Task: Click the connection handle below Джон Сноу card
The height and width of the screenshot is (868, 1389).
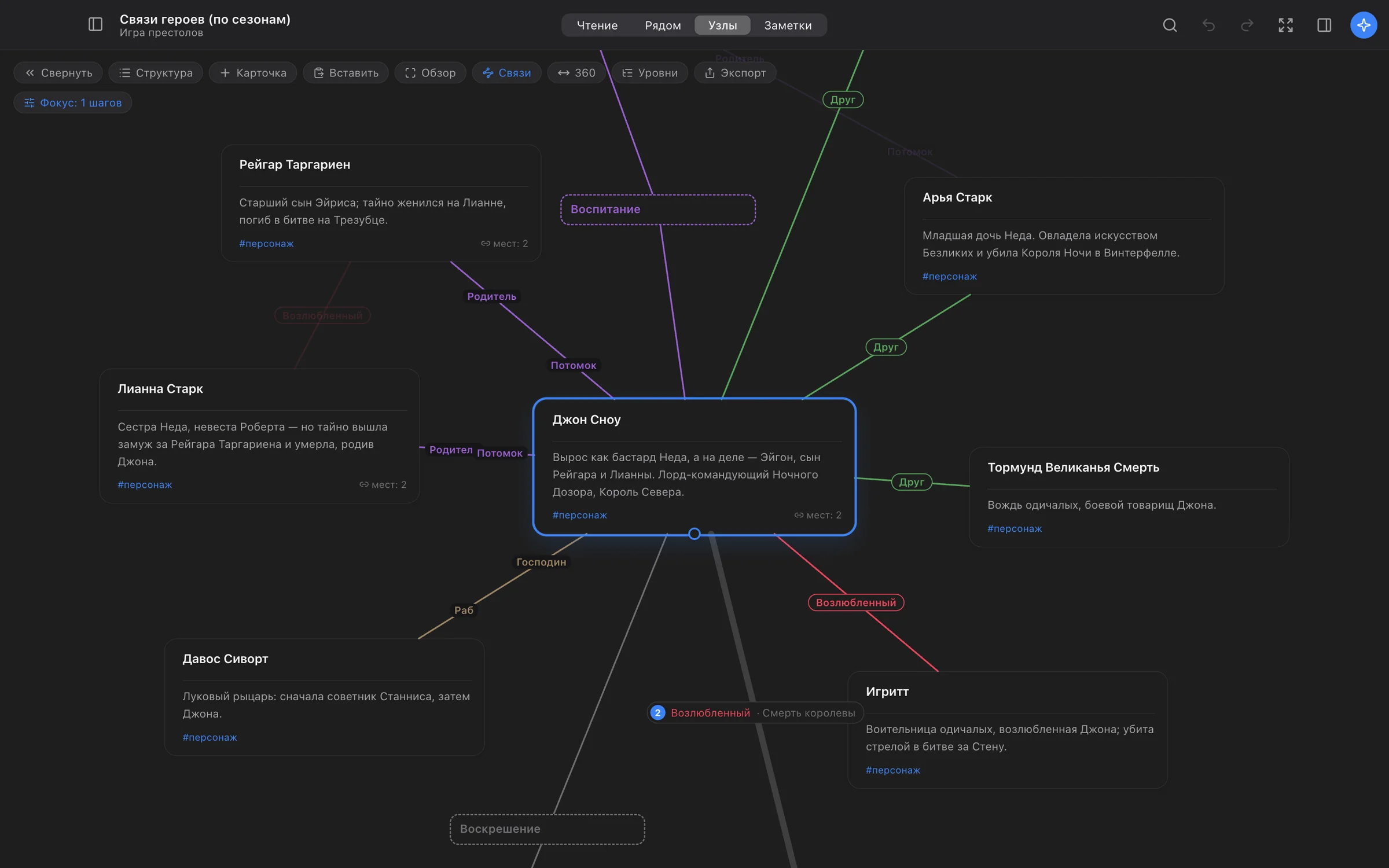Action: (x=694, y=534)
